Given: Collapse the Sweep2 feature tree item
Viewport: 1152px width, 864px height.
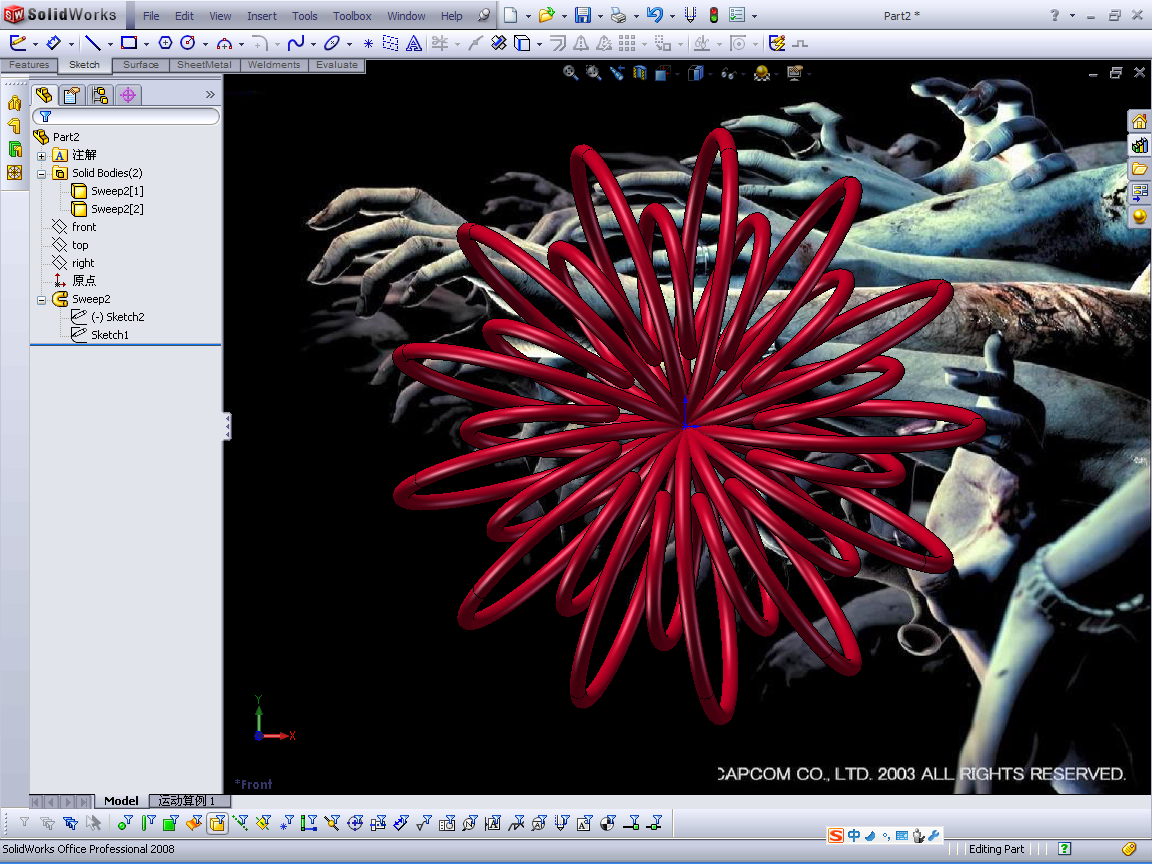Looking at the screenshot, I should (x=40, y=298).
